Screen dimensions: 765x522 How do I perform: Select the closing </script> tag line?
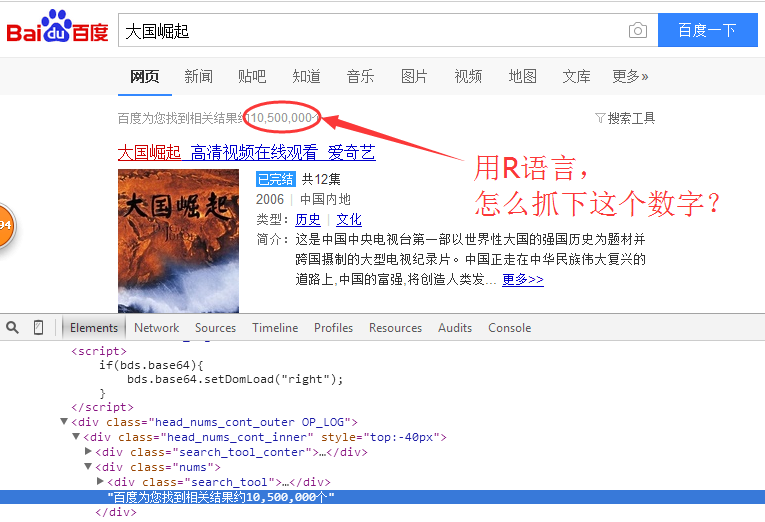click(x=102, y=407)
